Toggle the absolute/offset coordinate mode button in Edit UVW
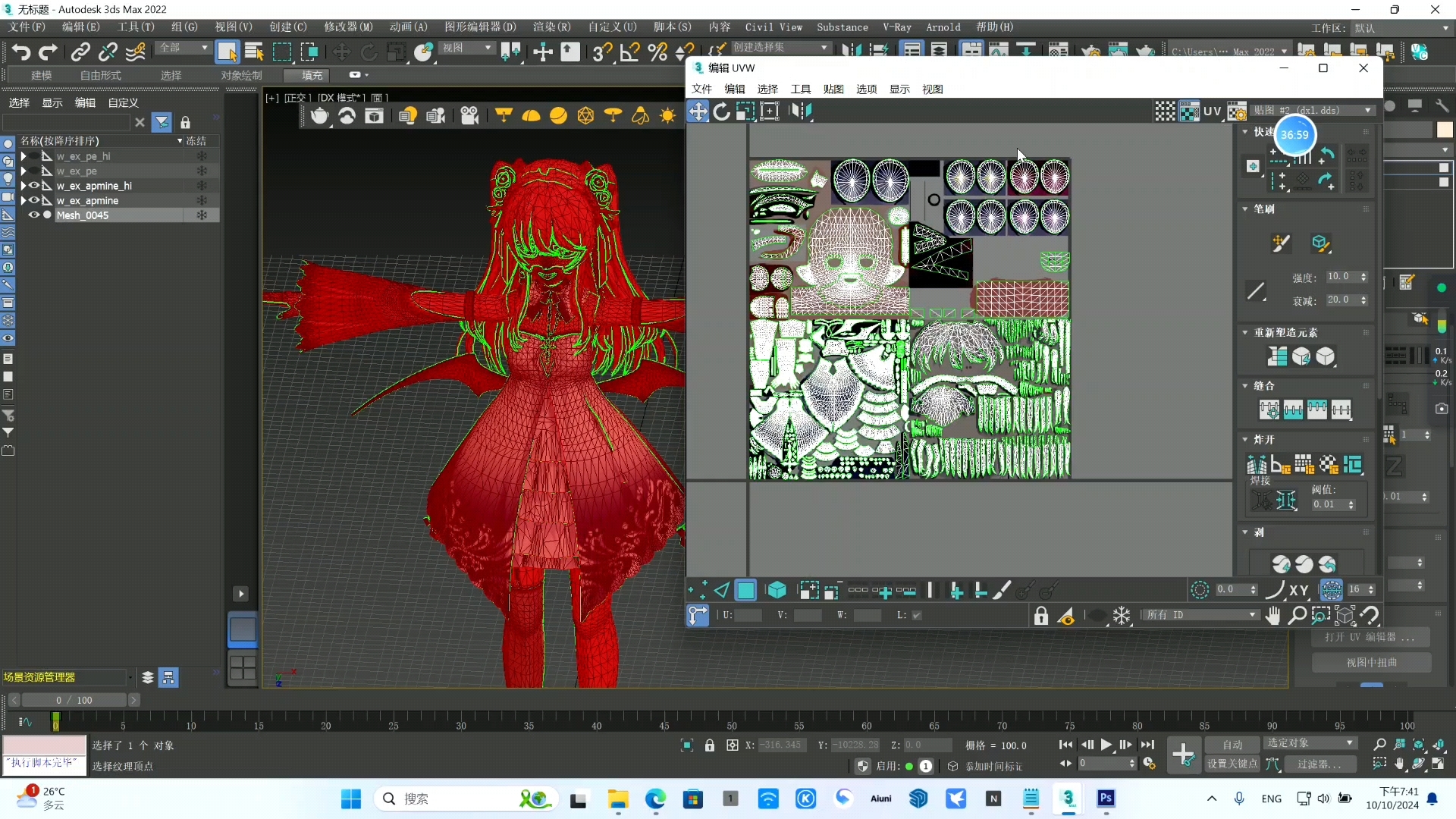1456x819 pixels. (698, 615)
